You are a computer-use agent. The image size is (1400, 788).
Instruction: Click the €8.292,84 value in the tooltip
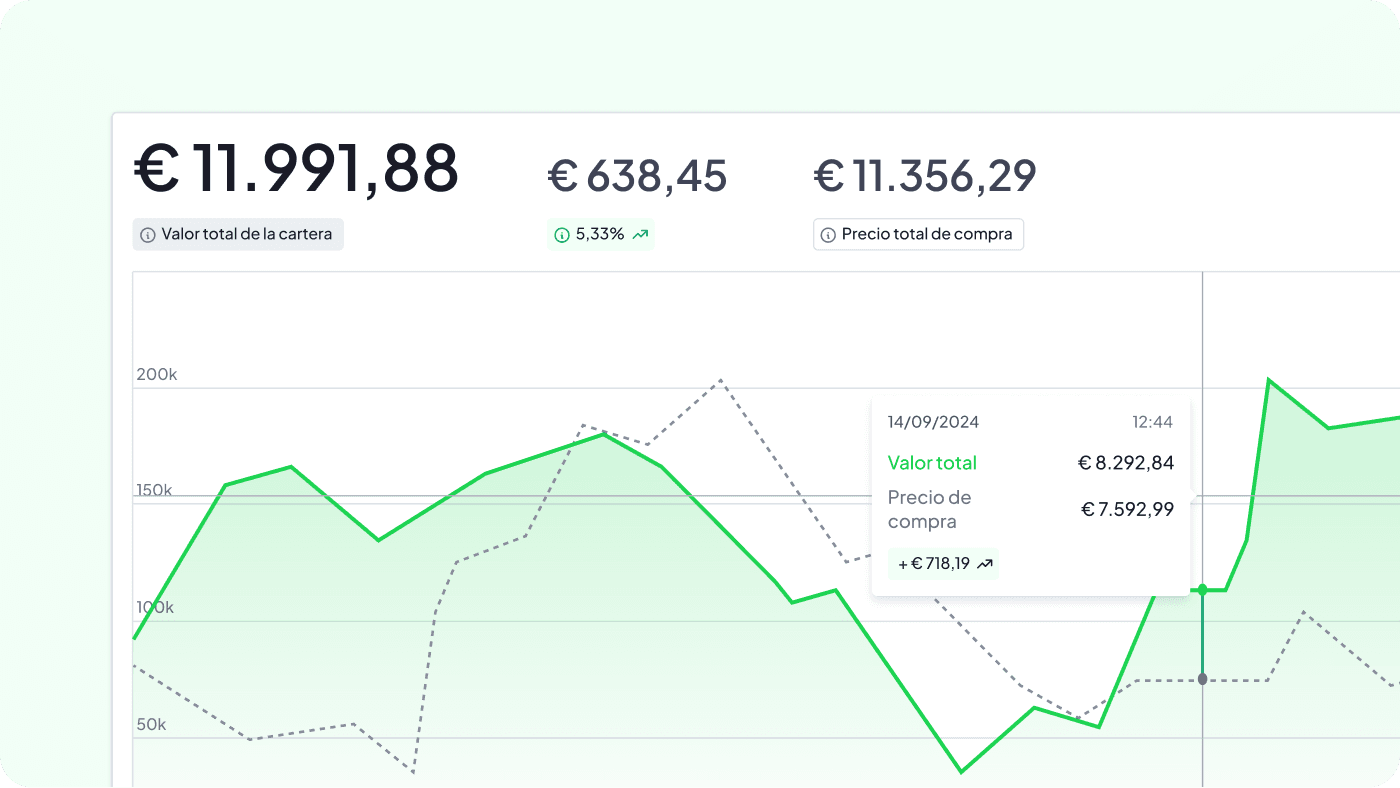click(x=1127, y=462)
